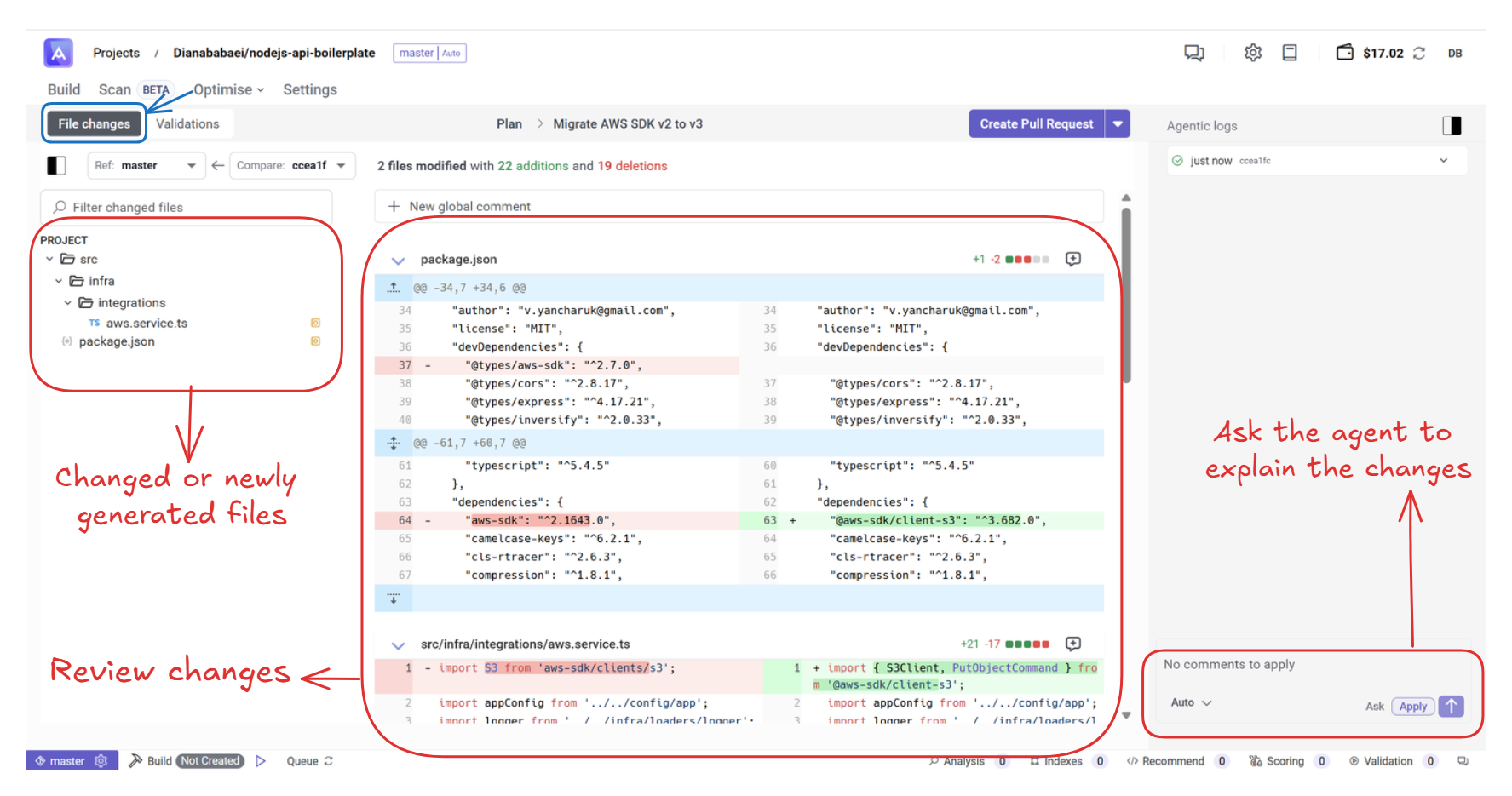Open the settings gear icon in header
The width and height of the screenshot is (1512, 796).
[x=1252, y=53]
